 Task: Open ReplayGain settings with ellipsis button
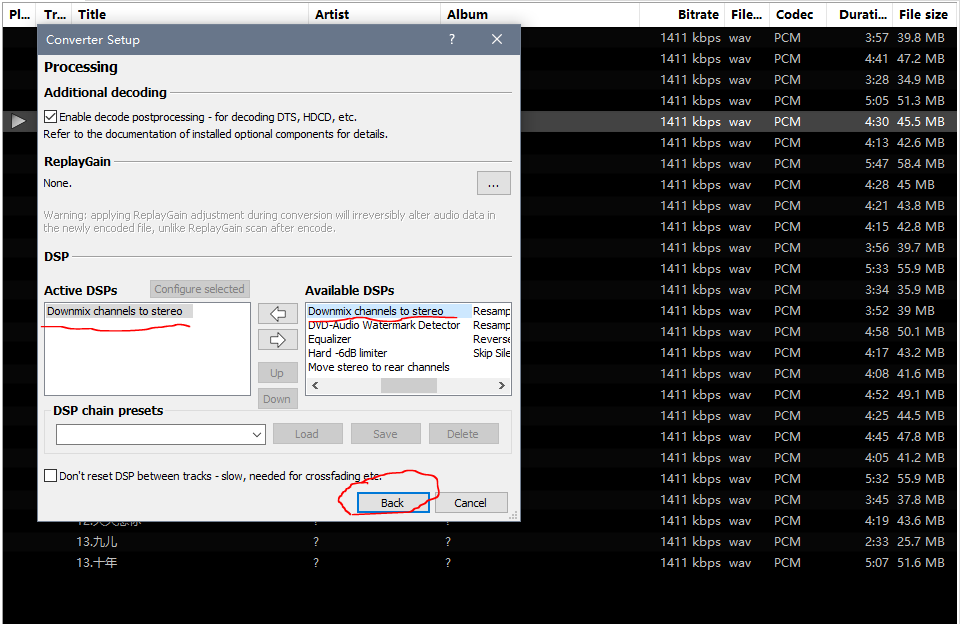pyautogui.click(x=493, y=183)
